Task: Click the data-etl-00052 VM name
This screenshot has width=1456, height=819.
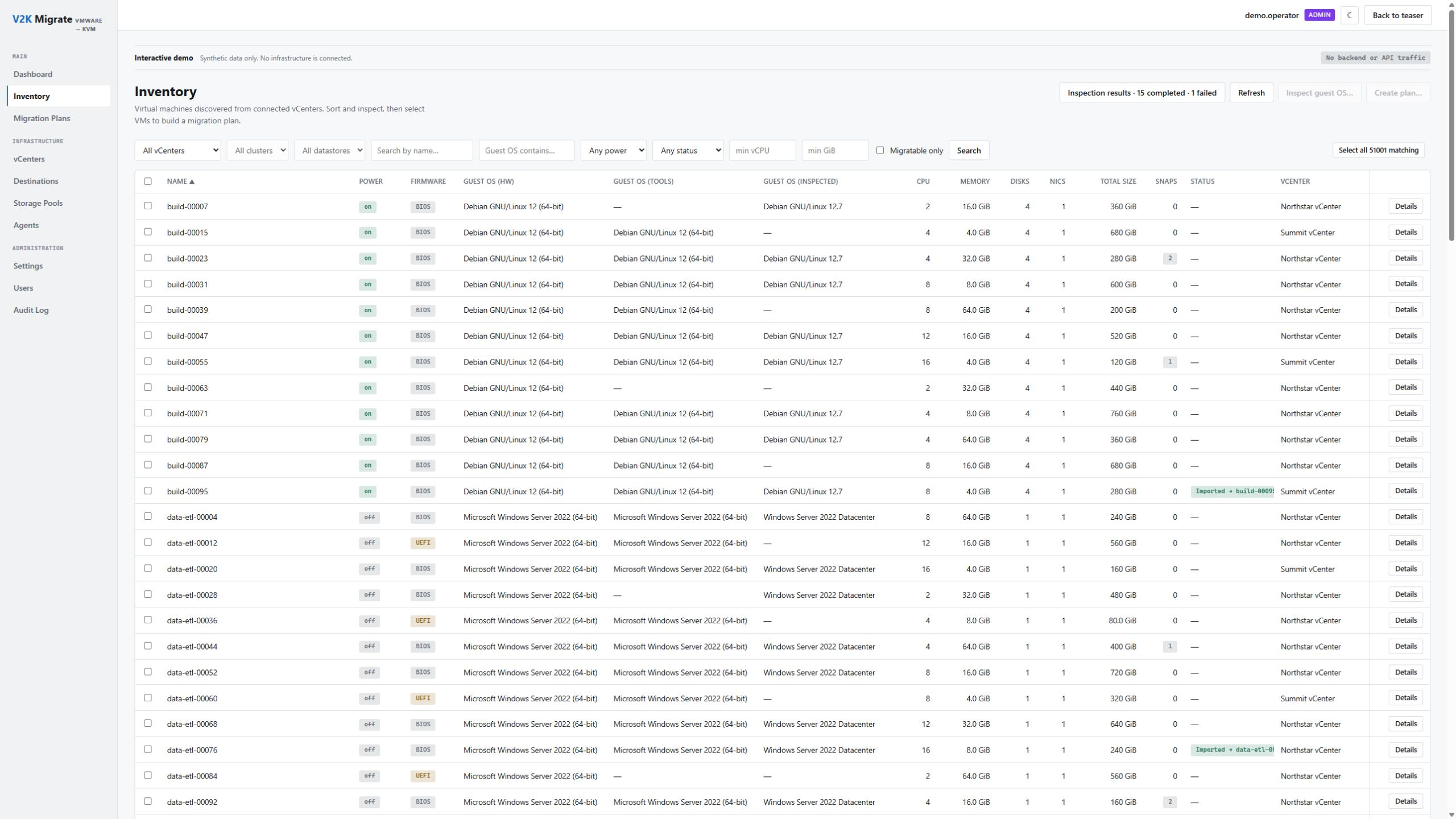Action: tap(192, 673)
